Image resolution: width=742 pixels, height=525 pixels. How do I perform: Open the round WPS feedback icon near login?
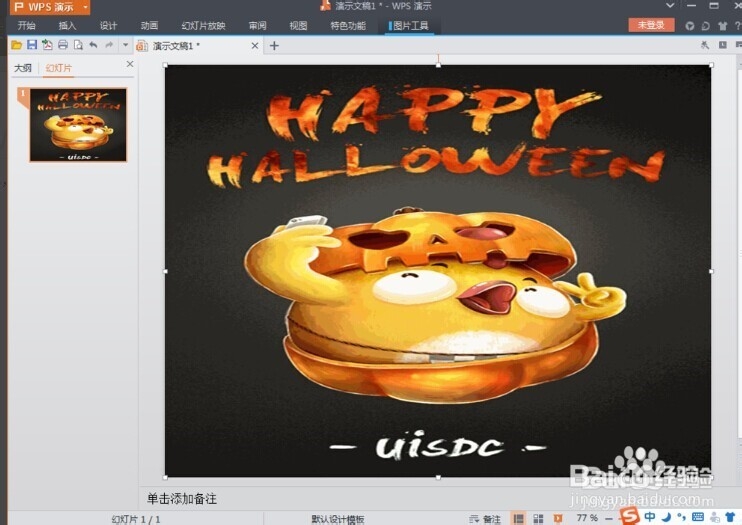[x=690, y=26]
